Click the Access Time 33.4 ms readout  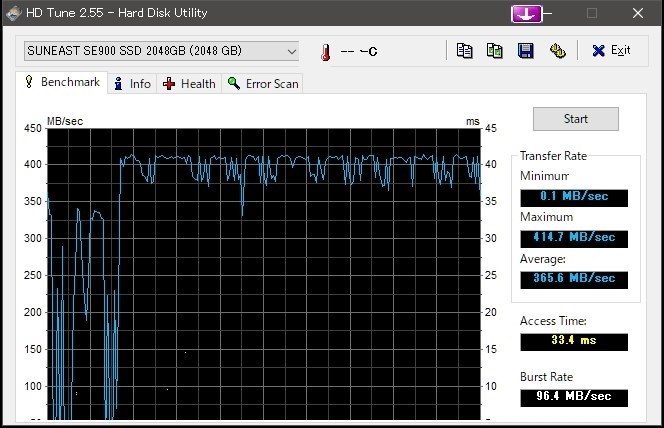574,342
